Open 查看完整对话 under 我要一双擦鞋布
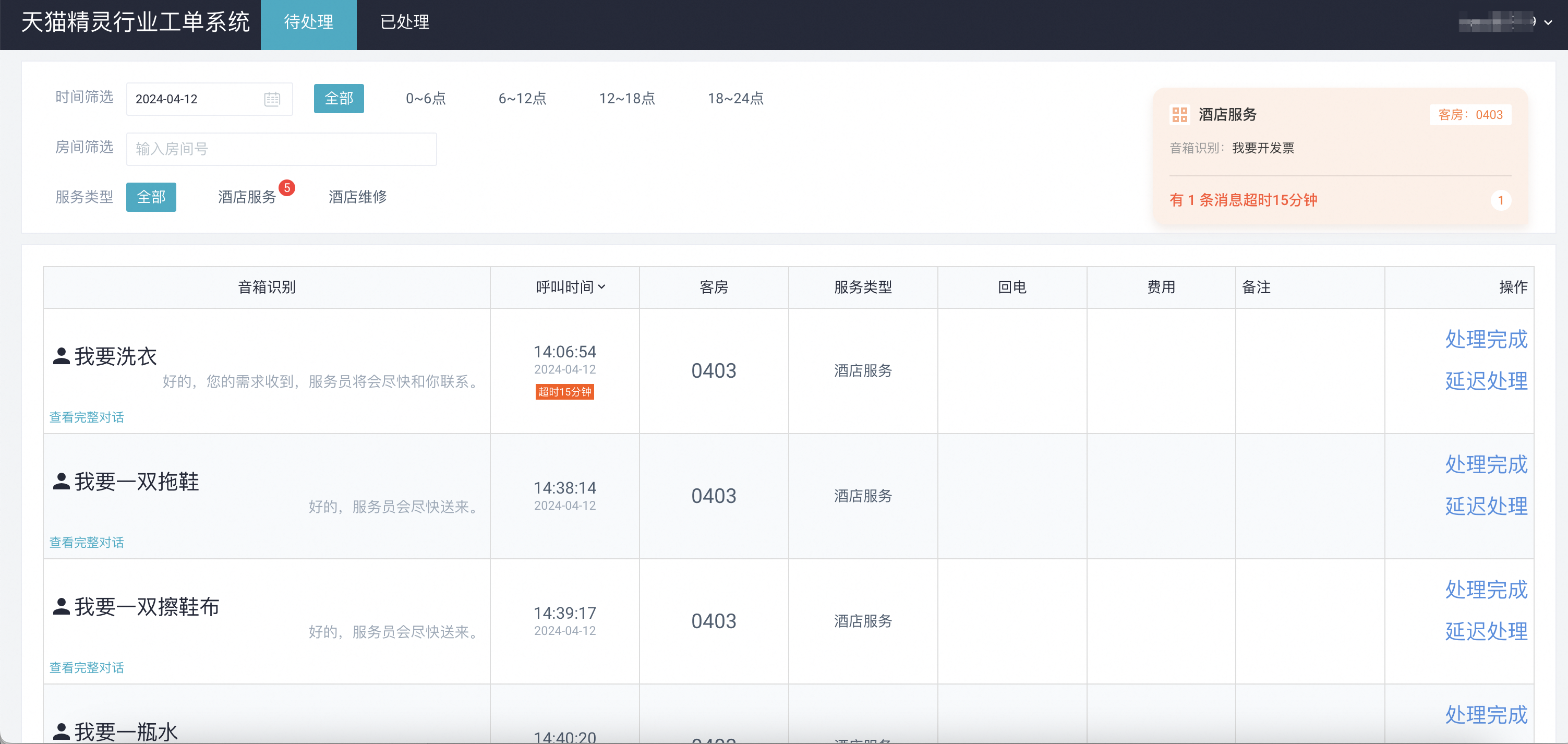This screenshot has width=1568, height=744. pyautogui.click(x=87, y=668)
